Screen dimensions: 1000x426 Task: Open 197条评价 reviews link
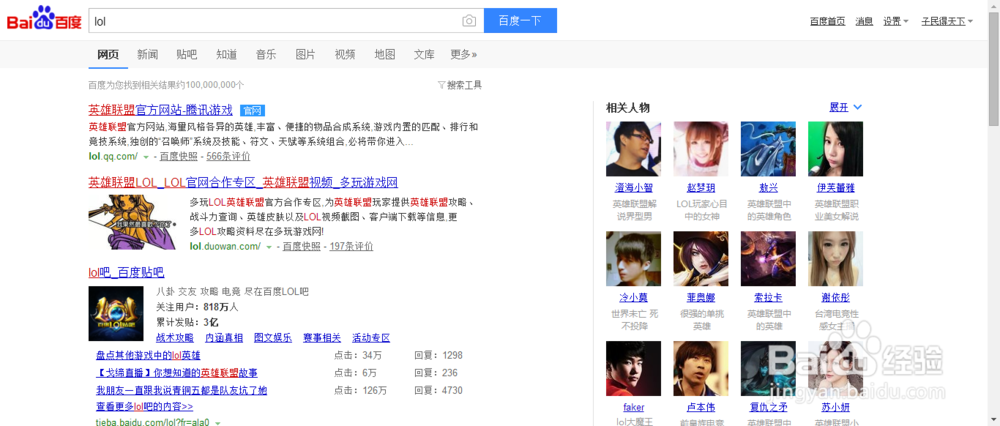(x=351, y=246)
